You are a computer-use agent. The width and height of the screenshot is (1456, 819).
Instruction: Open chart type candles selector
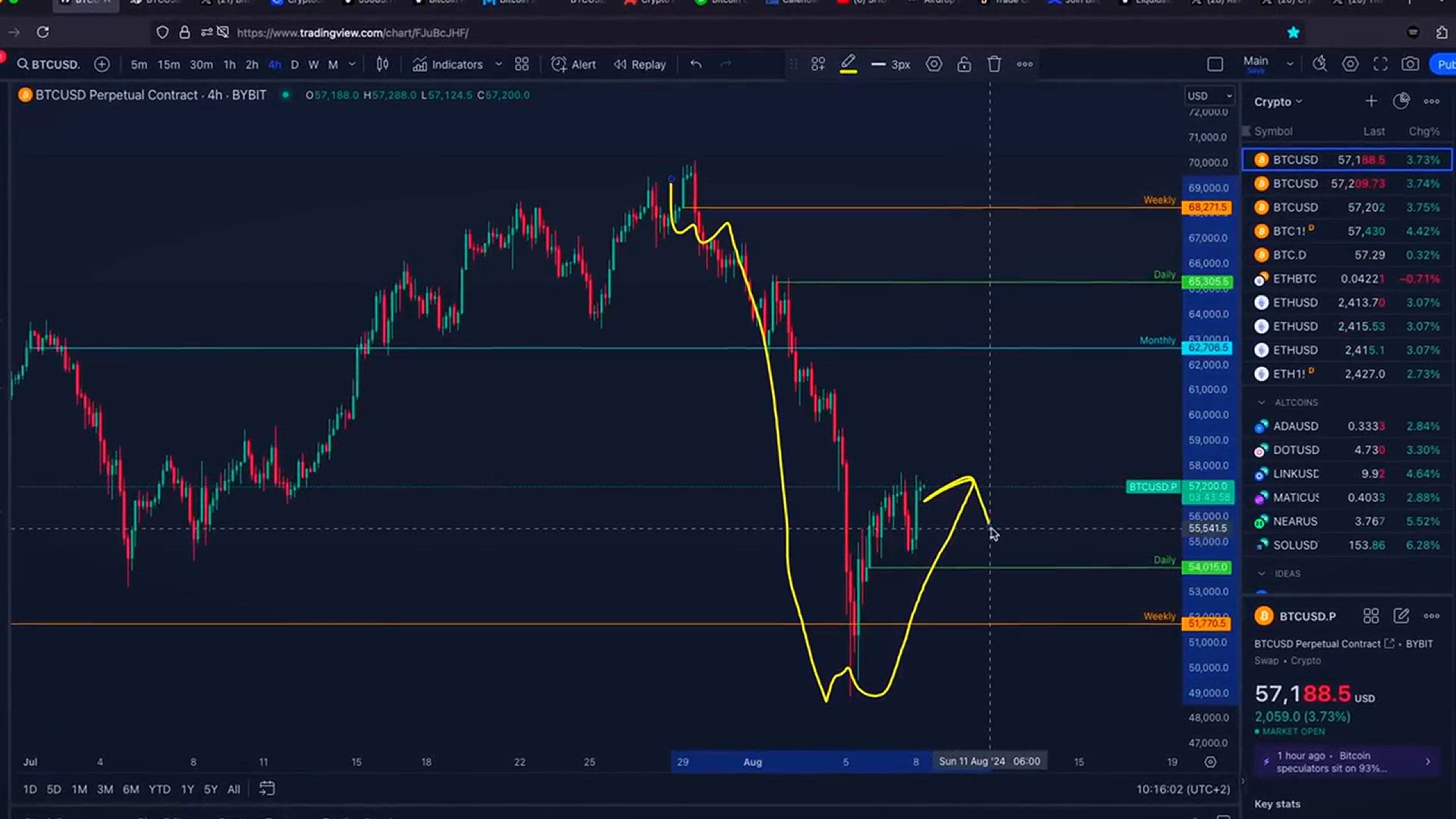(382, 64)
